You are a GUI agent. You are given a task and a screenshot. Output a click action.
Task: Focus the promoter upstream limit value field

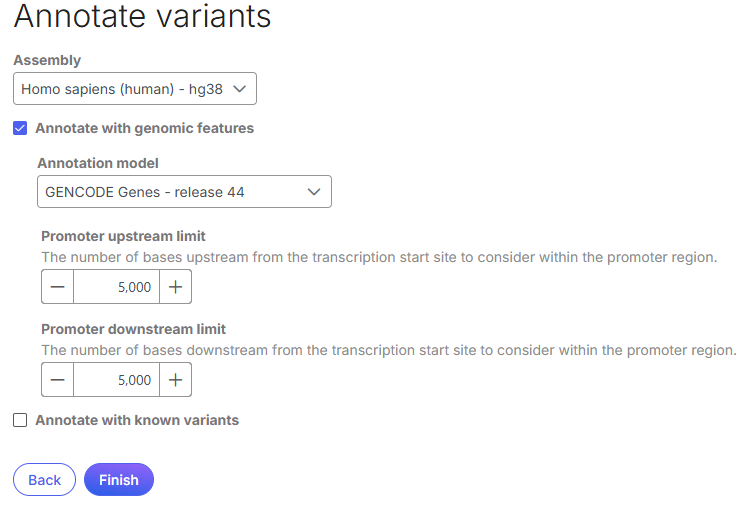click(x=116, y=287)
